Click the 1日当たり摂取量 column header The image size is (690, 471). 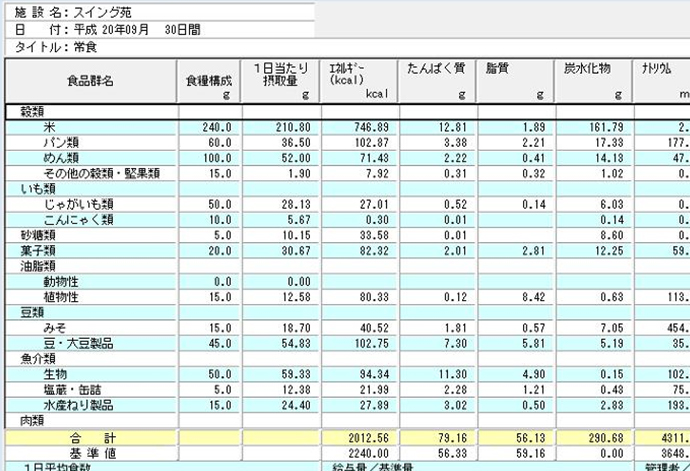click(280, 81)
